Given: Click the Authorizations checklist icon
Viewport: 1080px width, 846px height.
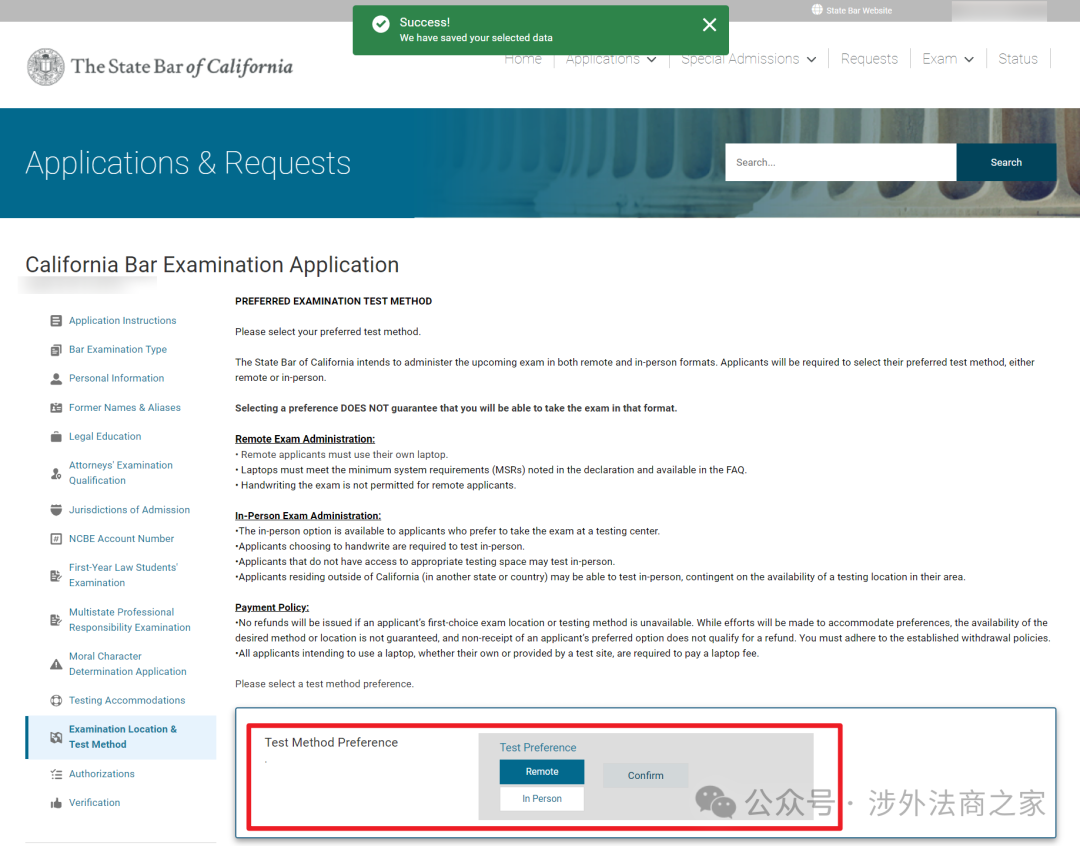Looking at the screenshot, I should click(x=56, y=774).
